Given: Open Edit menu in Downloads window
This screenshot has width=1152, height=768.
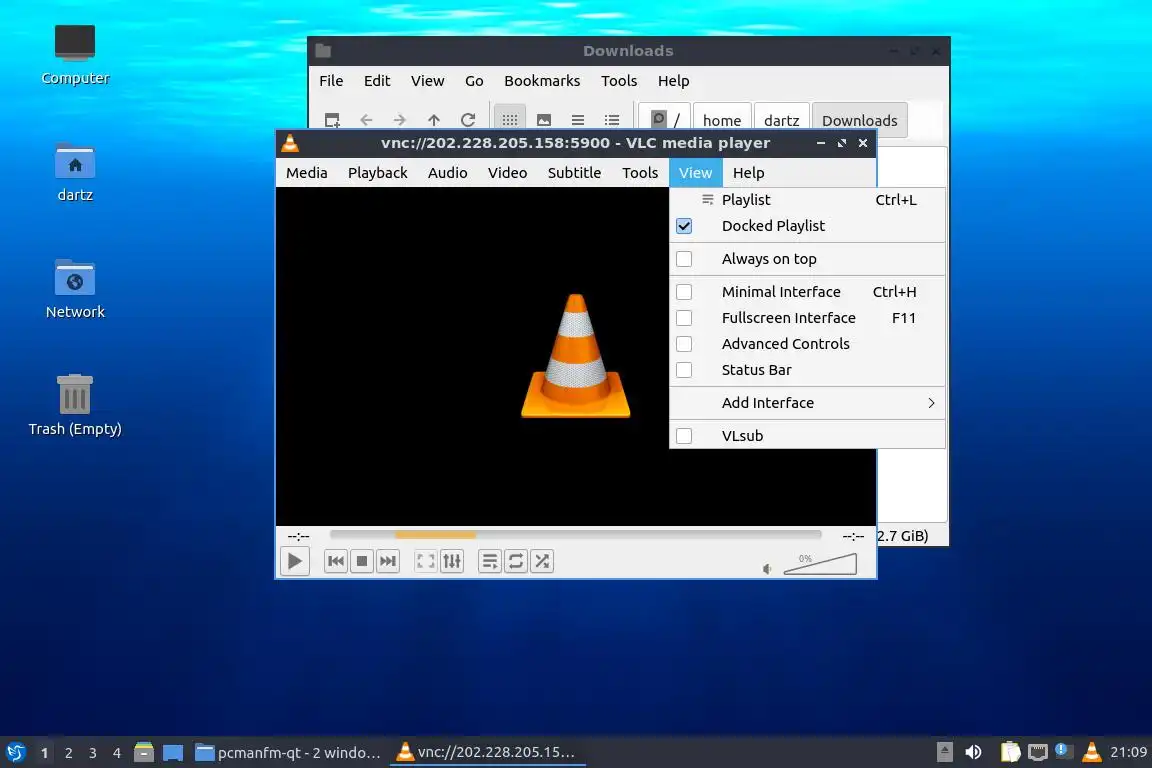Looking at the screenshot, I should tap(377, 81).
